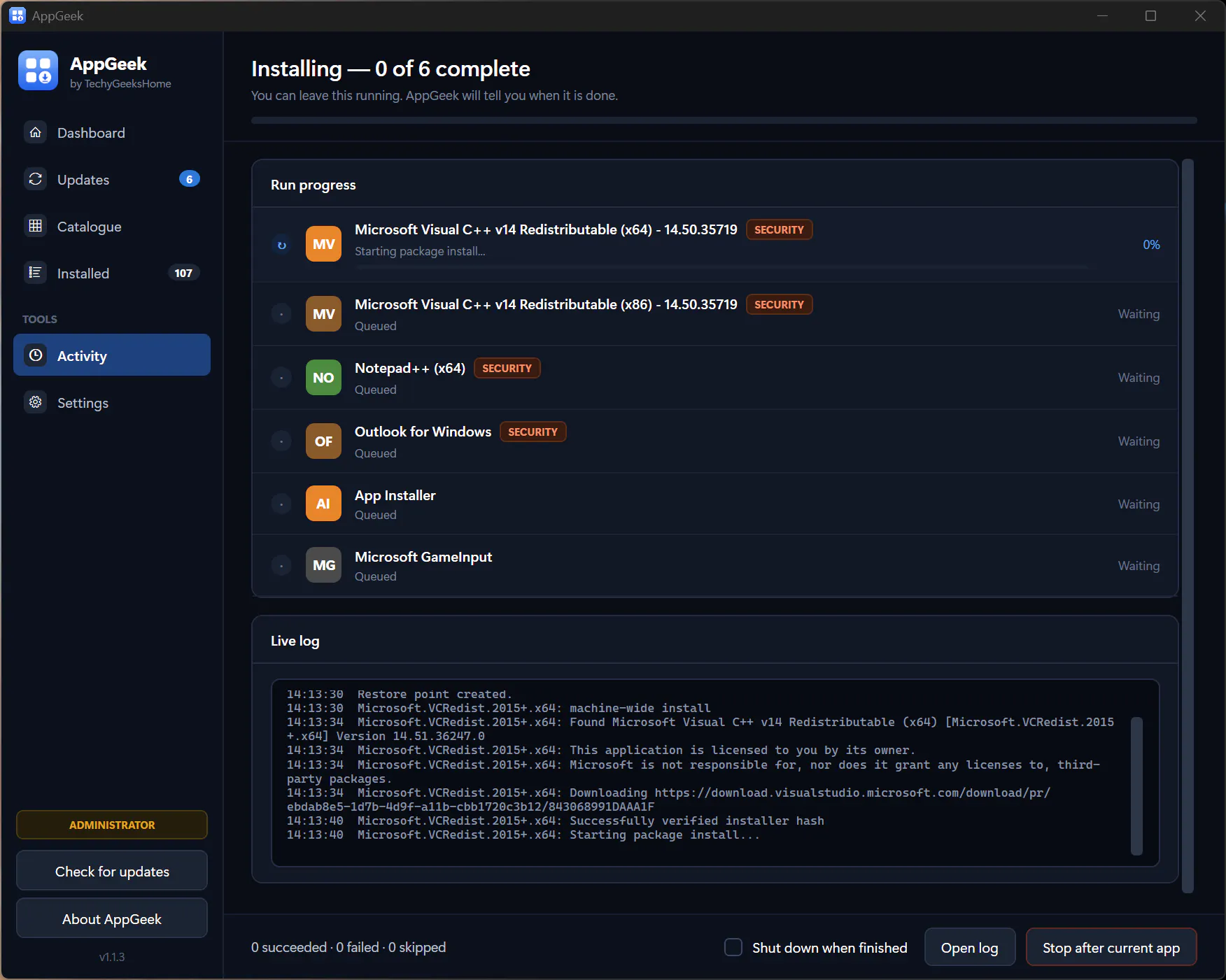Click the ADMINISTRATOR badge
Image resolution: width=1226 pixels, height=980 pixels.
112,825
